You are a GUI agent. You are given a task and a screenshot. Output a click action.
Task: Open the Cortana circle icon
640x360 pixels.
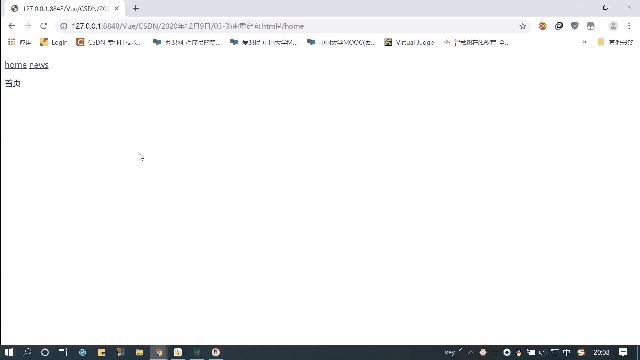[45, 352]
